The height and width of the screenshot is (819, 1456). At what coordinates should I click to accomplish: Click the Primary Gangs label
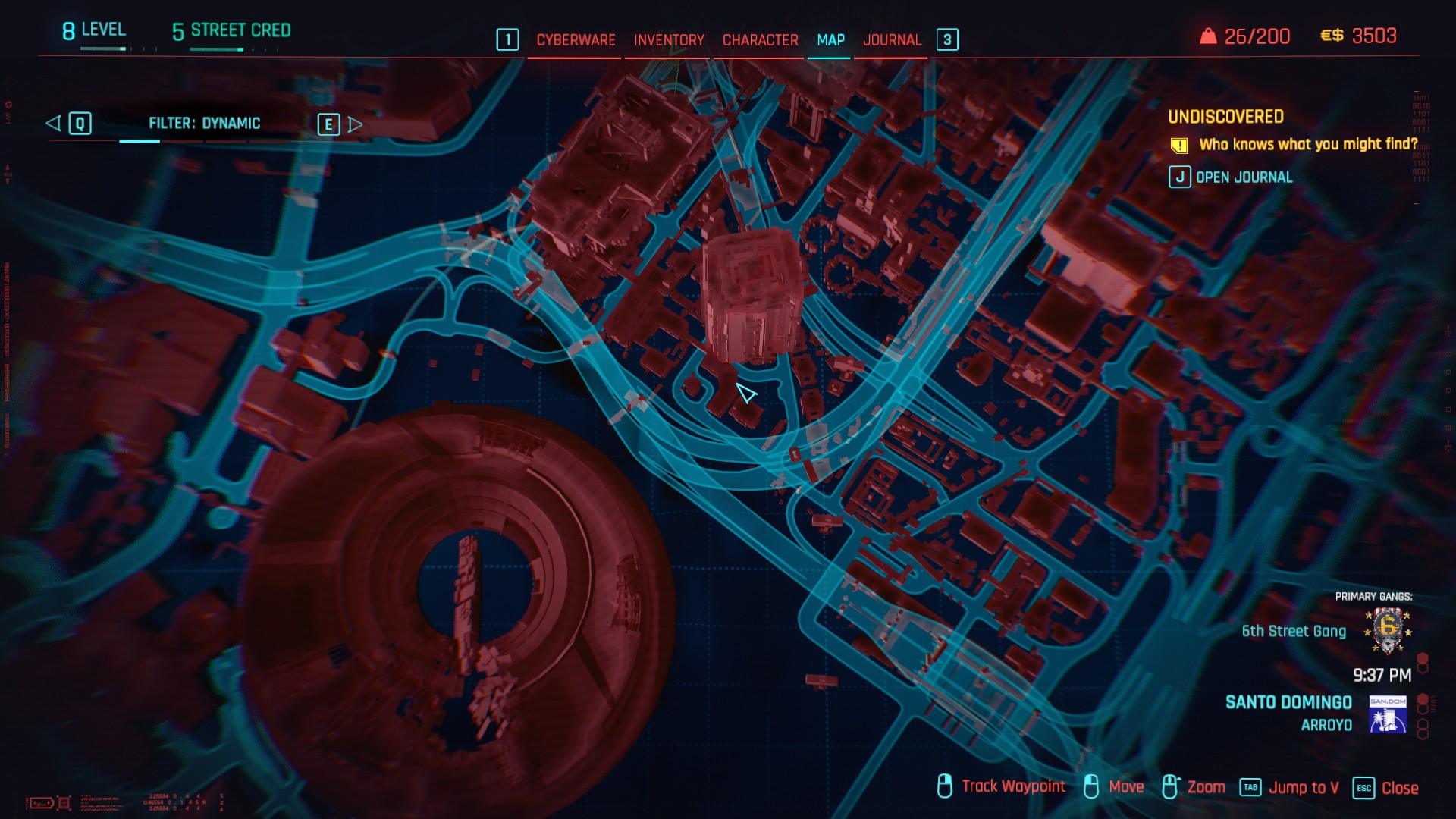click(1373, 597)
